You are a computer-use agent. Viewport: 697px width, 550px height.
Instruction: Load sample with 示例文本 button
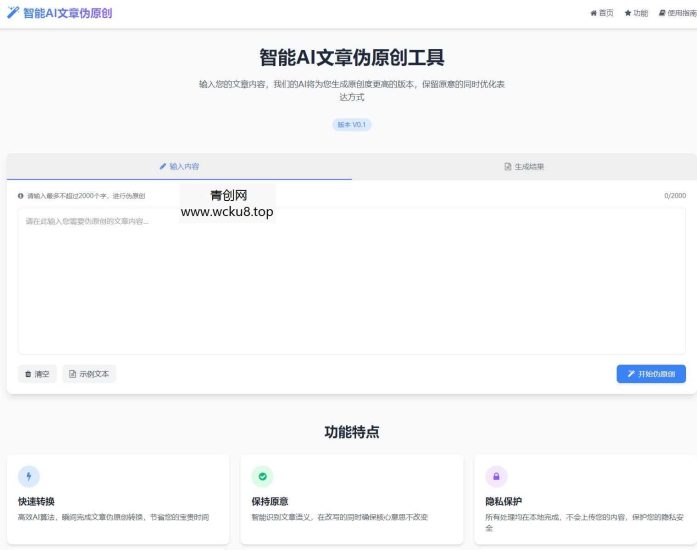tap(89, 374)
